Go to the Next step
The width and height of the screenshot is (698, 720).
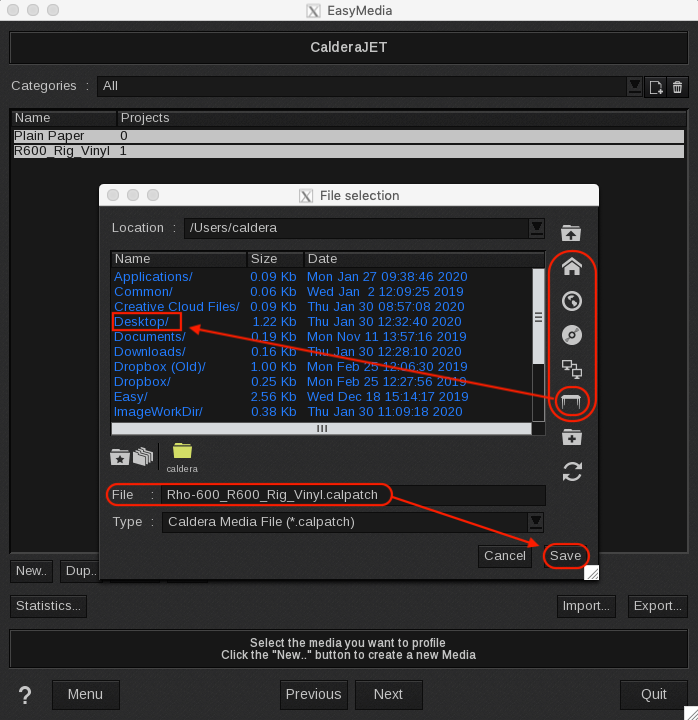[x=388, y=695]
